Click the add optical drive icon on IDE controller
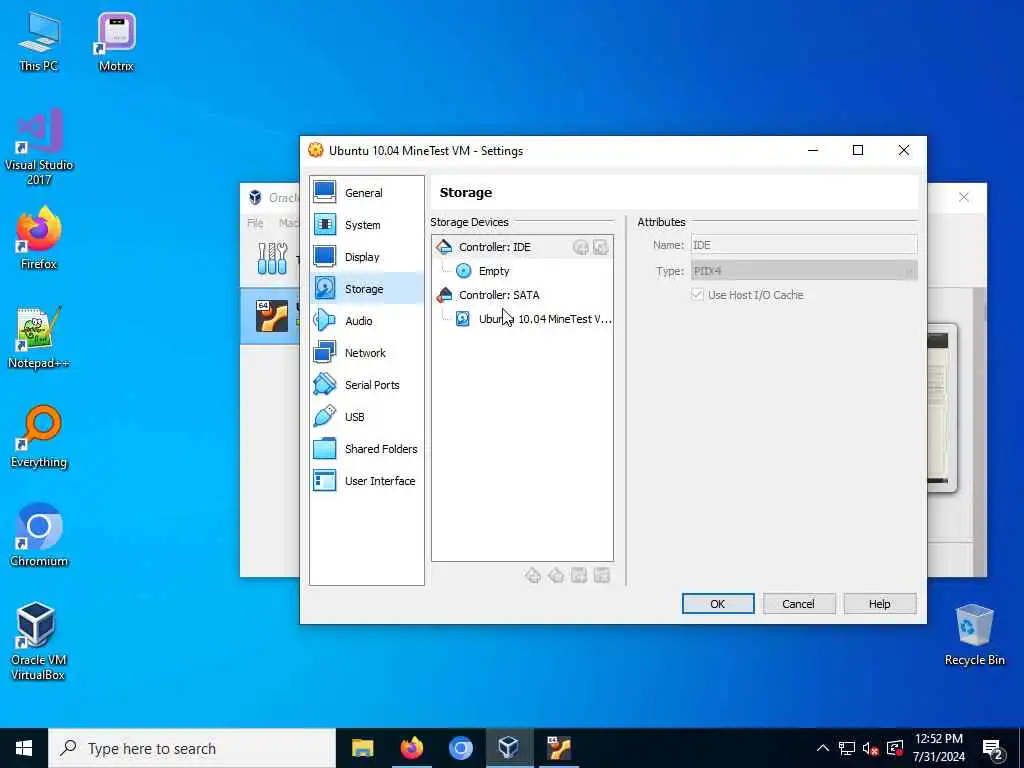The image size is (1024, 768). (x=580, y=247)
